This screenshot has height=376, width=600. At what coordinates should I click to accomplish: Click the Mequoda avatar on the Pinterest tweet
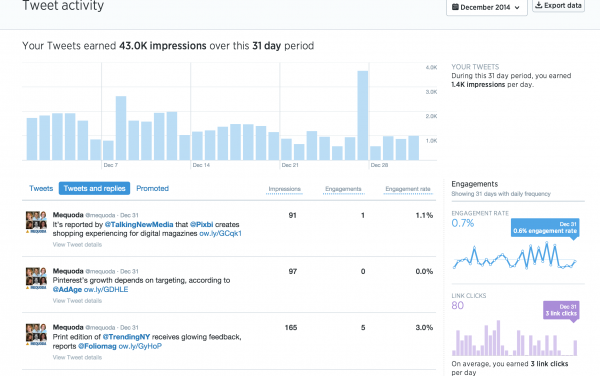36,278
